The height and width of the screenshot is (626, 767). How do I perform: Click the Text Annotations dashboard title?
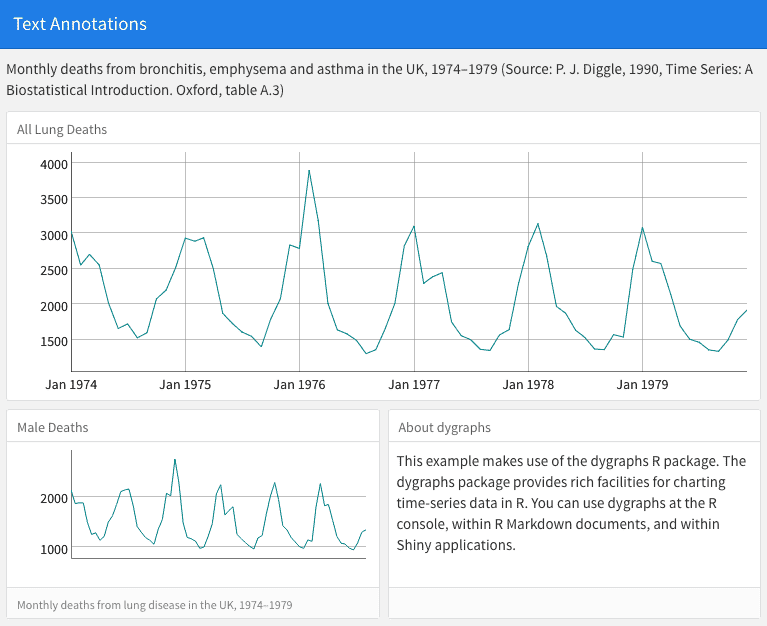pyautogui.click(x=80, y=24)
